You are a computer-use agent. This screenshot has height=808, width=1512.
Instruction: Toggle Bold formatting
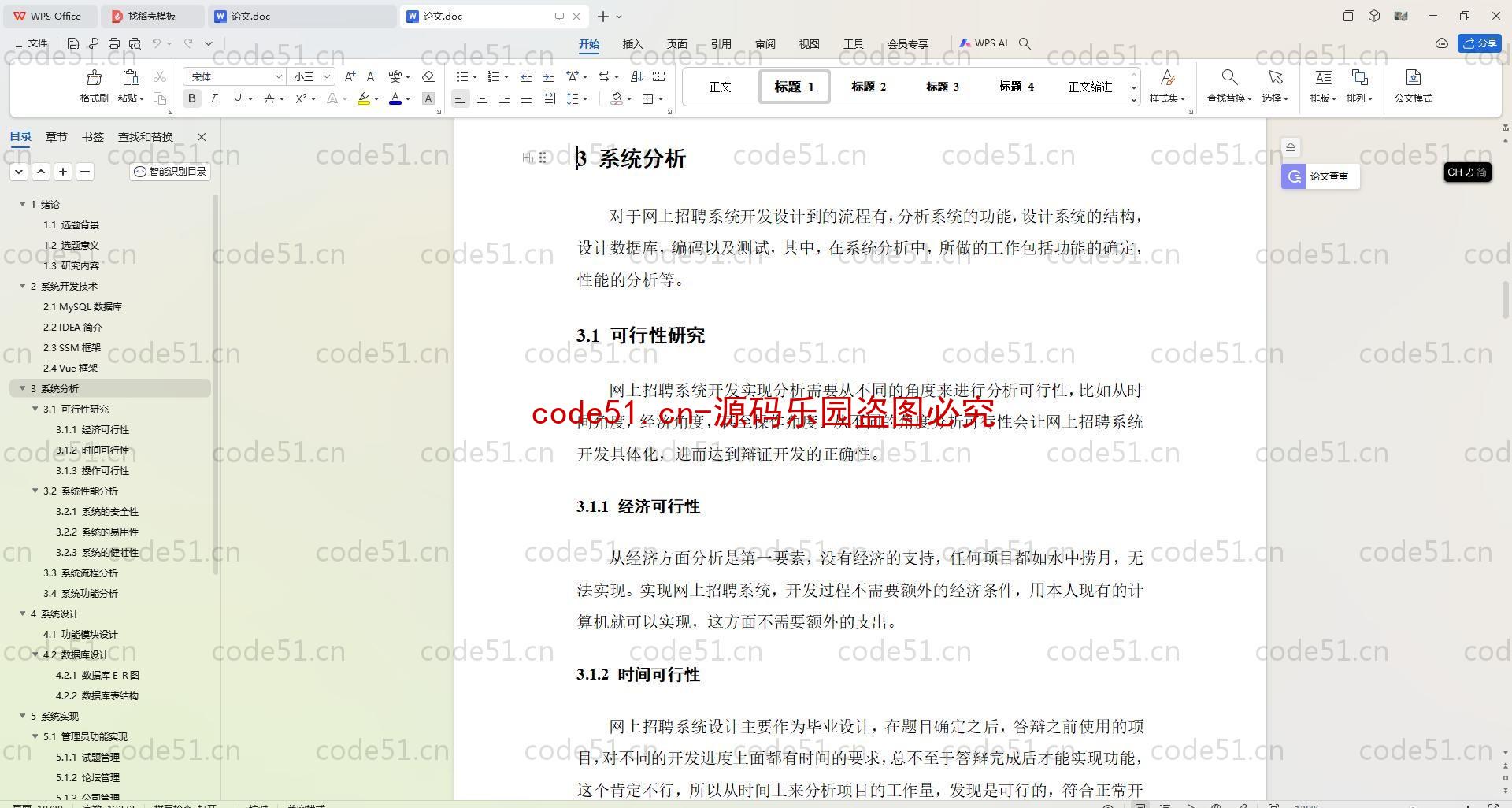pos(191,98)
